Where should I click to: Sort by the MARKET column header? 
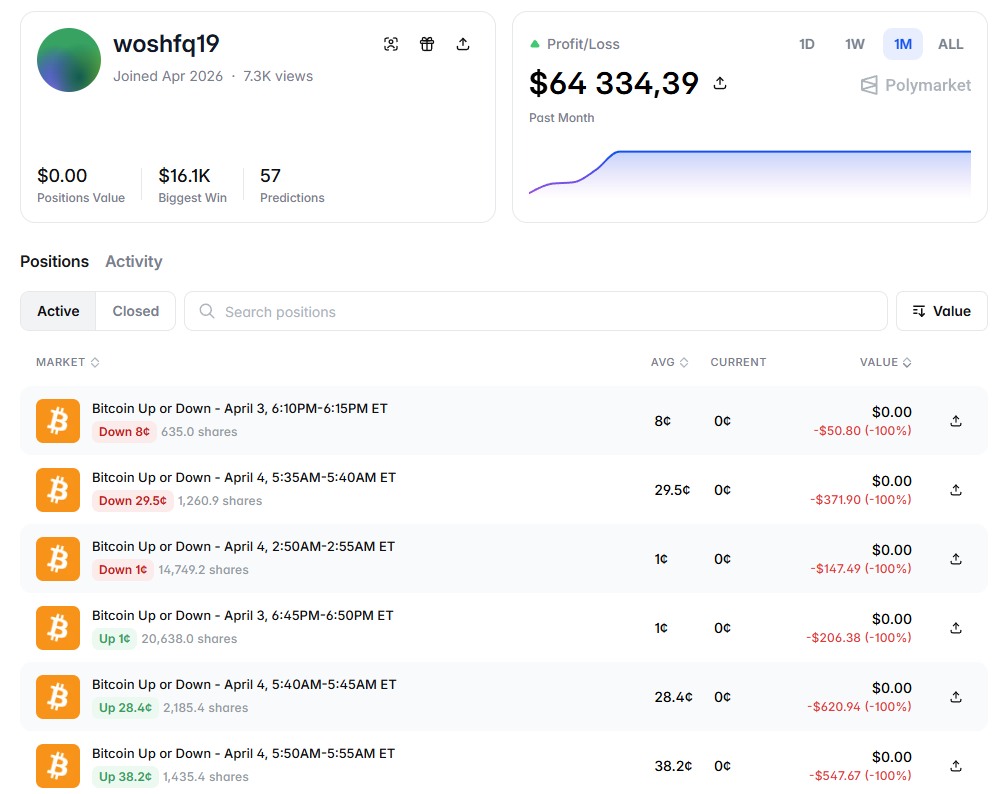coord(67,362)
